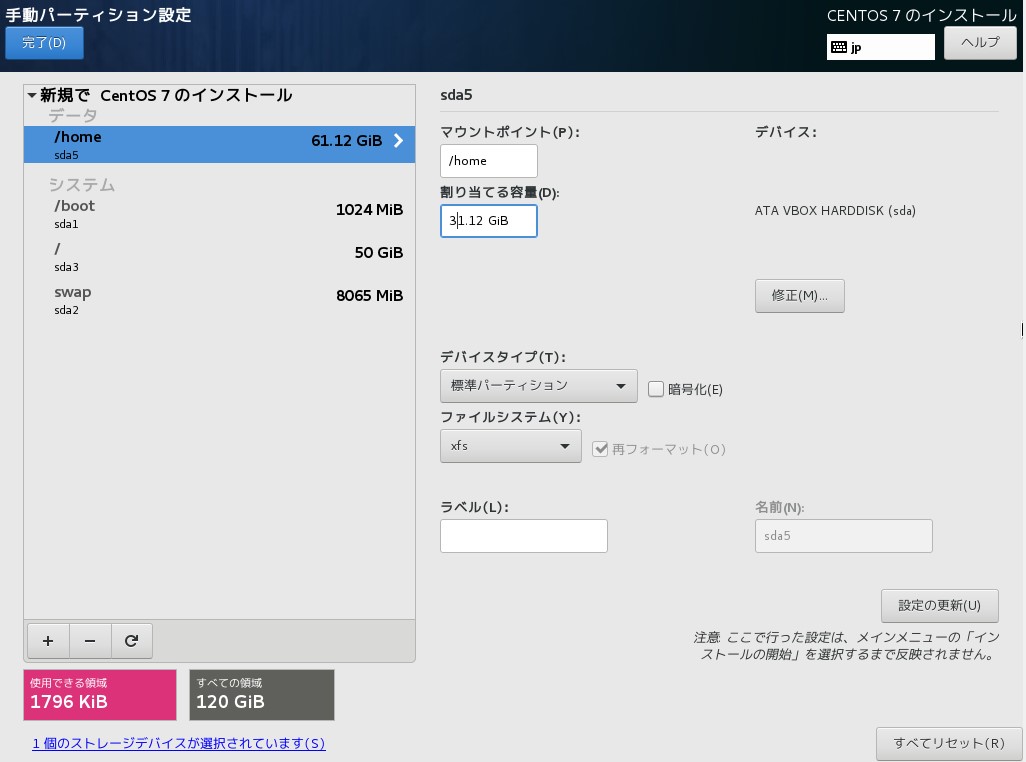
Task: Open the ヘルプ panel
Action: point(978,43)
